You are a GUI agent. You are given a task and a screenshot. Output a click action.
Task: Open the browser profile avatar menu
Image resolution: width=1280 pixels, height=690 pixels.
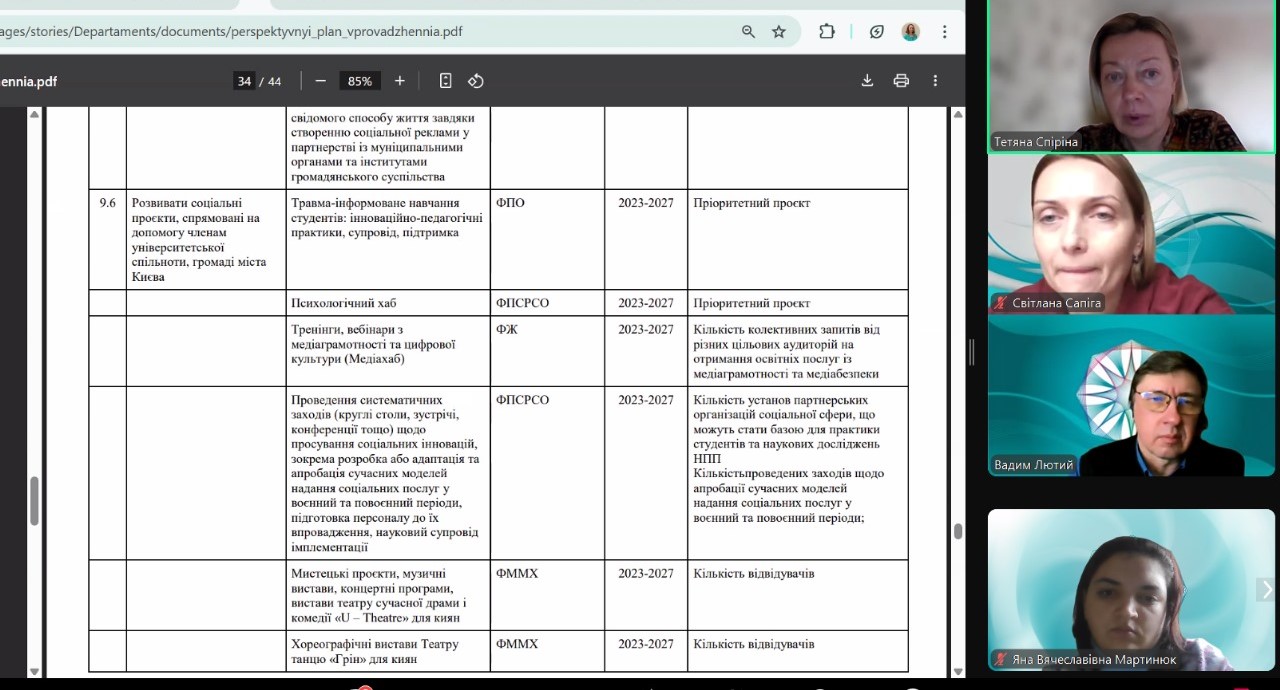[910, 31]
